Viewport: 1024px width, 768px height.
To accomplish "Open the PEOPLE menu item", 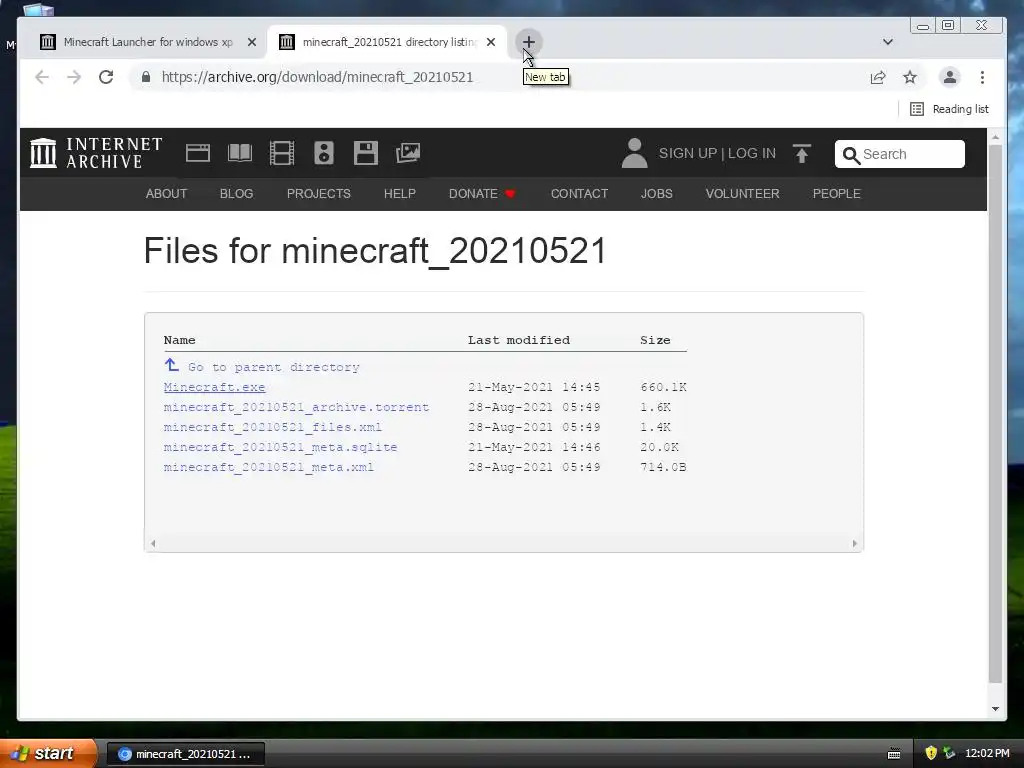I will click(837, 194).
